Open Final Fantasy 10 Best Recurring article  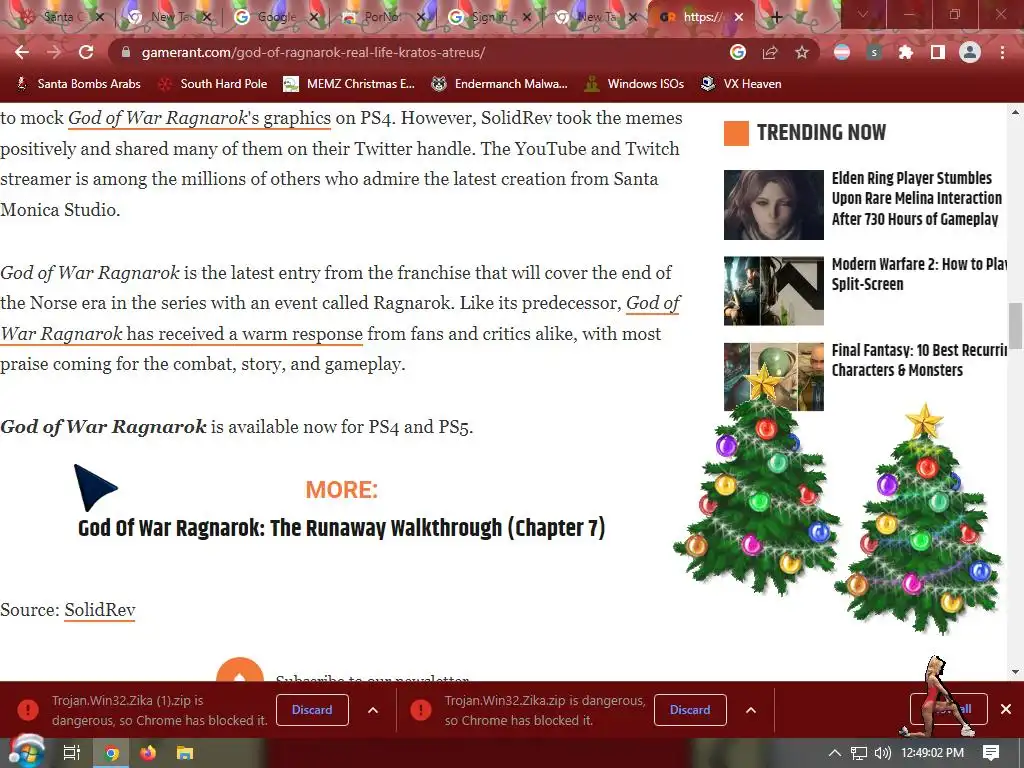pos(919,360)
